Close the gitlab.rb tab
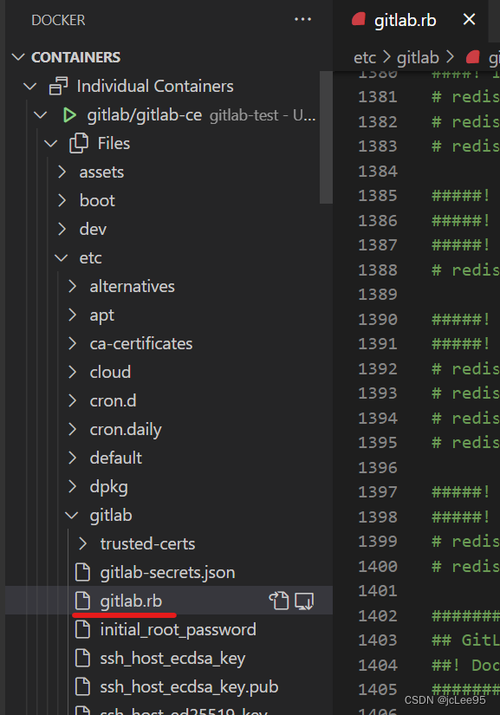The height and width of the screenshot is (715, 500). coord(469,19)
